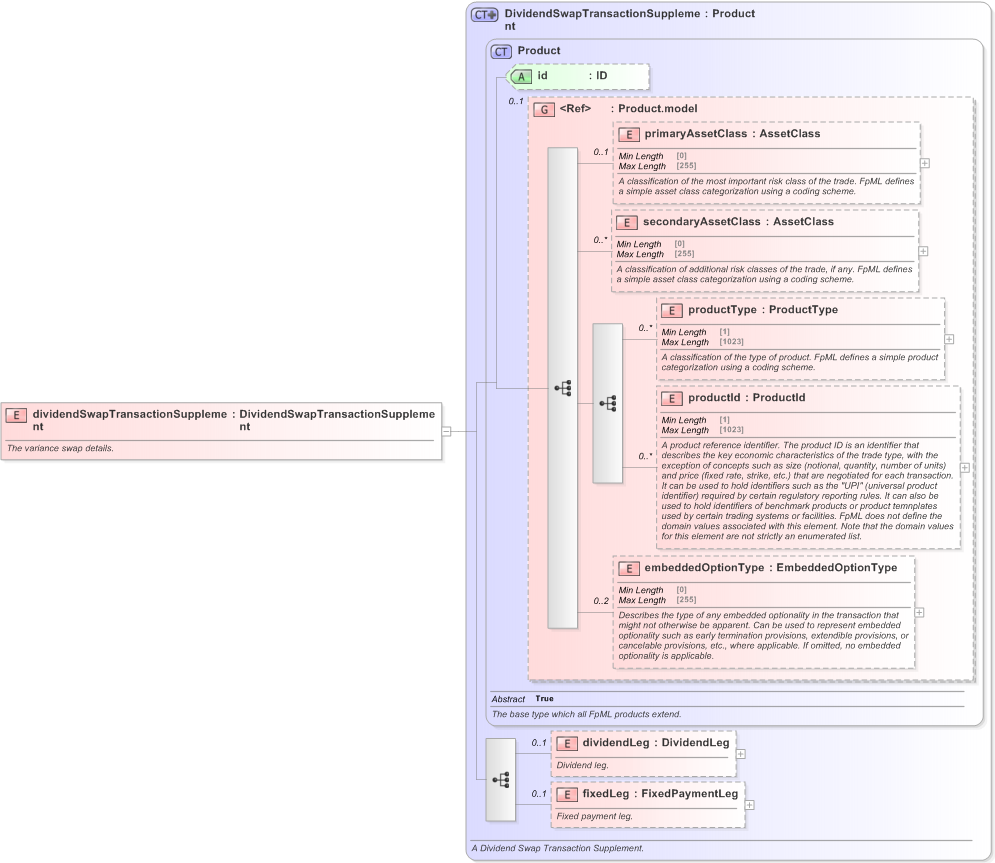The width and height of the screenshot is (995, 863).
Task: Click the E icon of productType
Action: (x=671, y=311)
